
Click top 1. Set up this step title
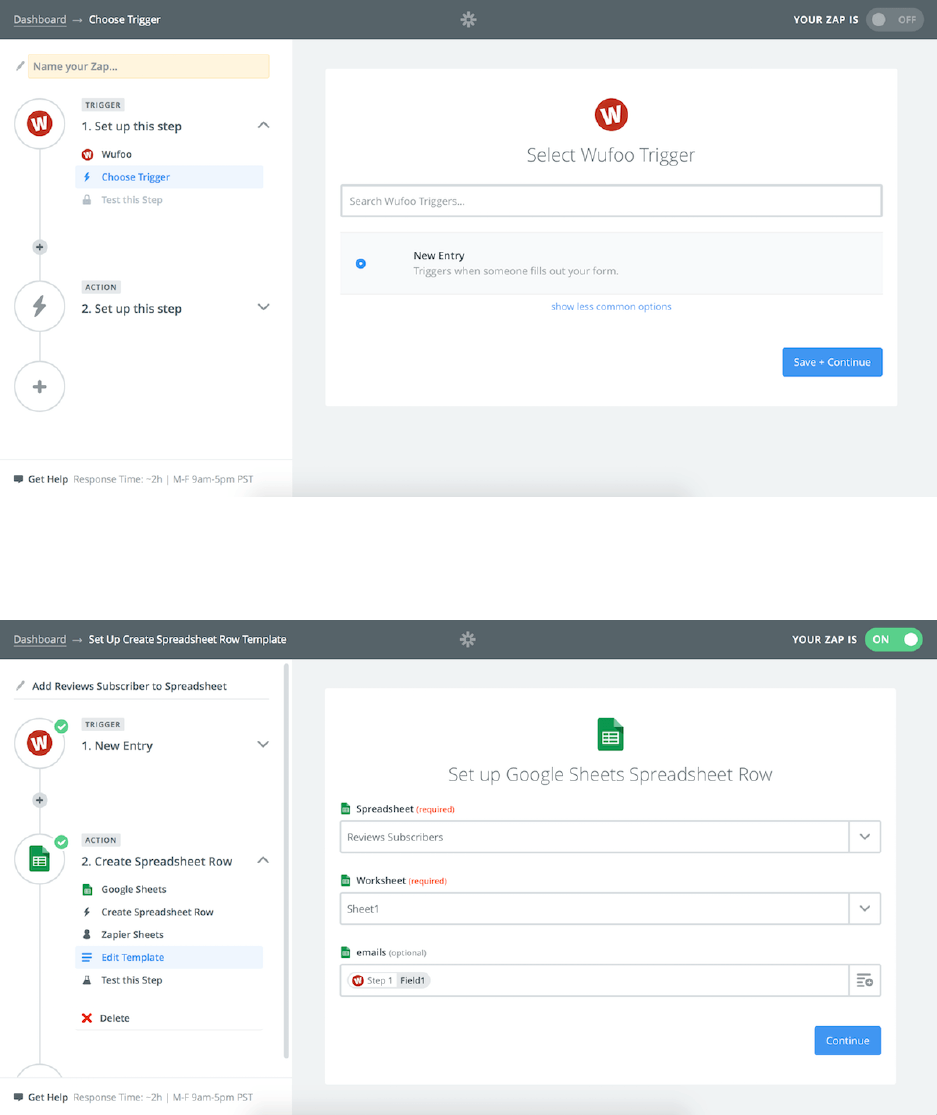(x=132, y=127)
